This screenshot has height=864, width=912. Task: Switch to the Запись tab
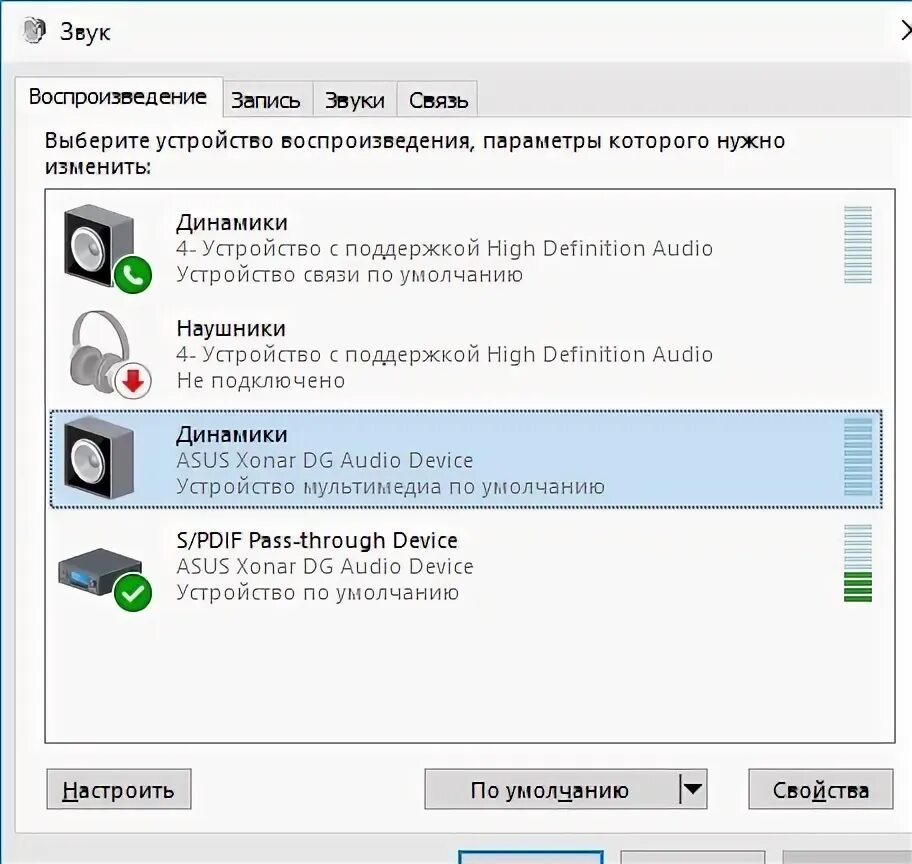[x=265, y=100]
